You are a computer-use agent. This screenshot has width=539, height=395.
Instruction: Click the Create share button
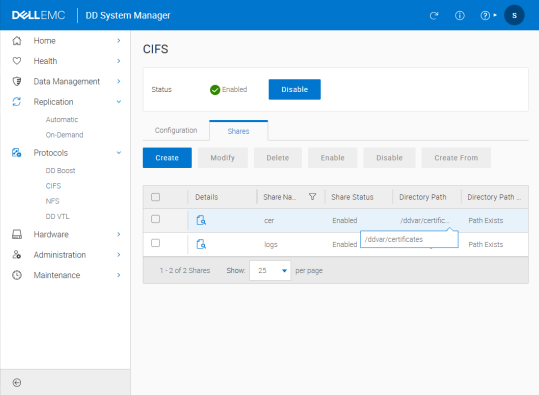point(167,158)
